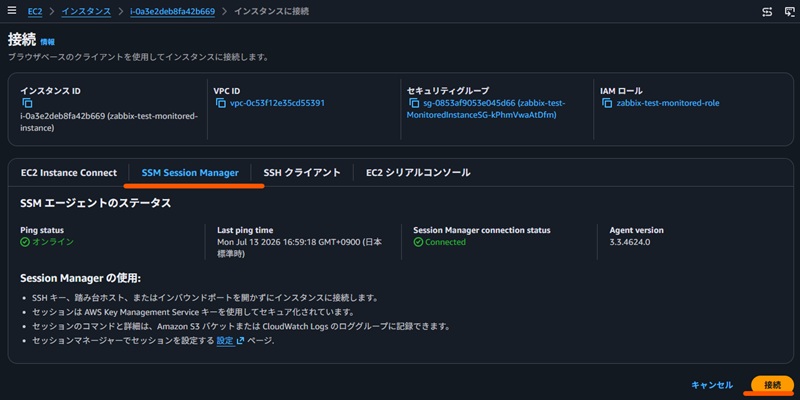This screenshot has width=800, height=400.
Task: Copy the VPC ID with copy icon
Action: (220, 103)
